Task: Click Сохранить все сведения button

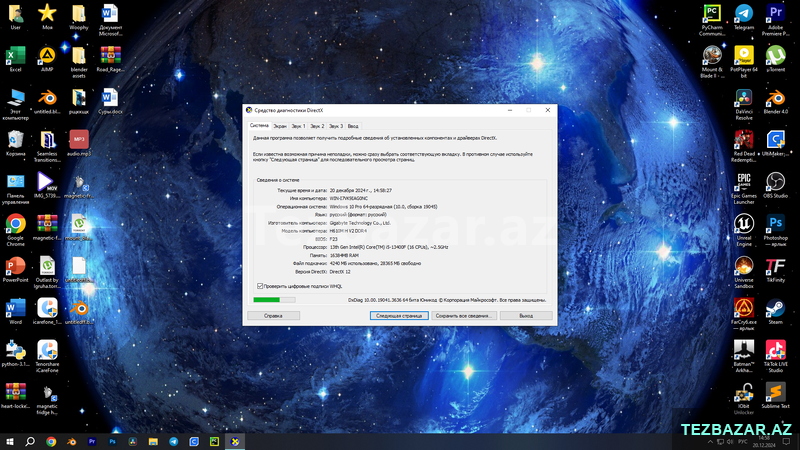Action: (x=464, y=316)
